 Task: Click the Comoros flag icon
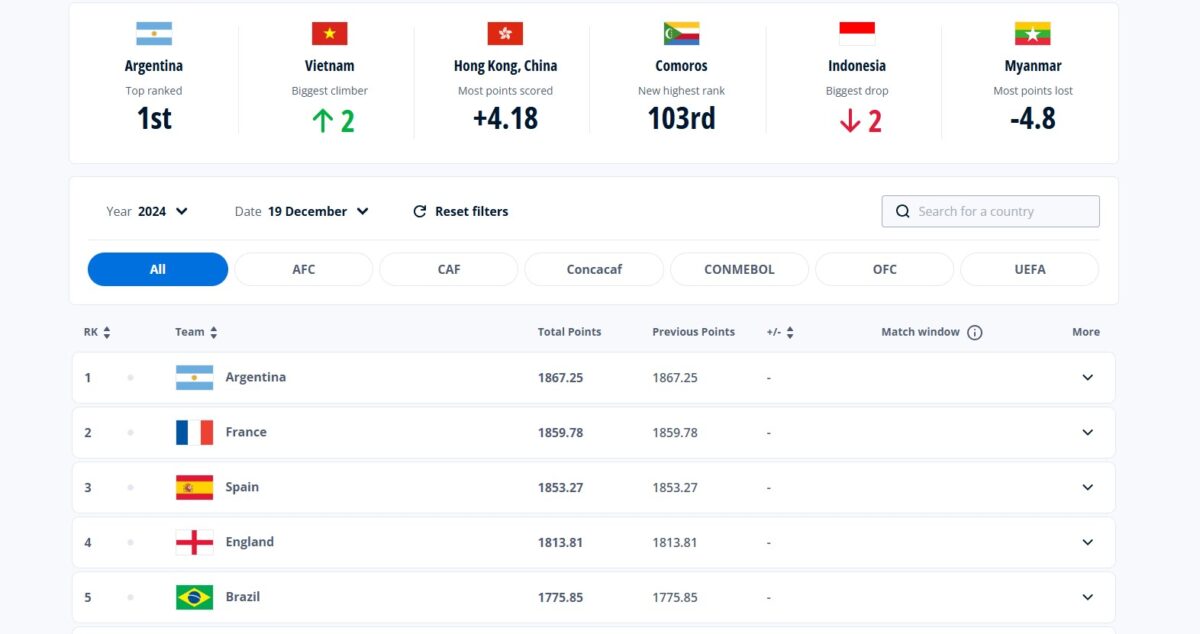(x=681, y=34)
